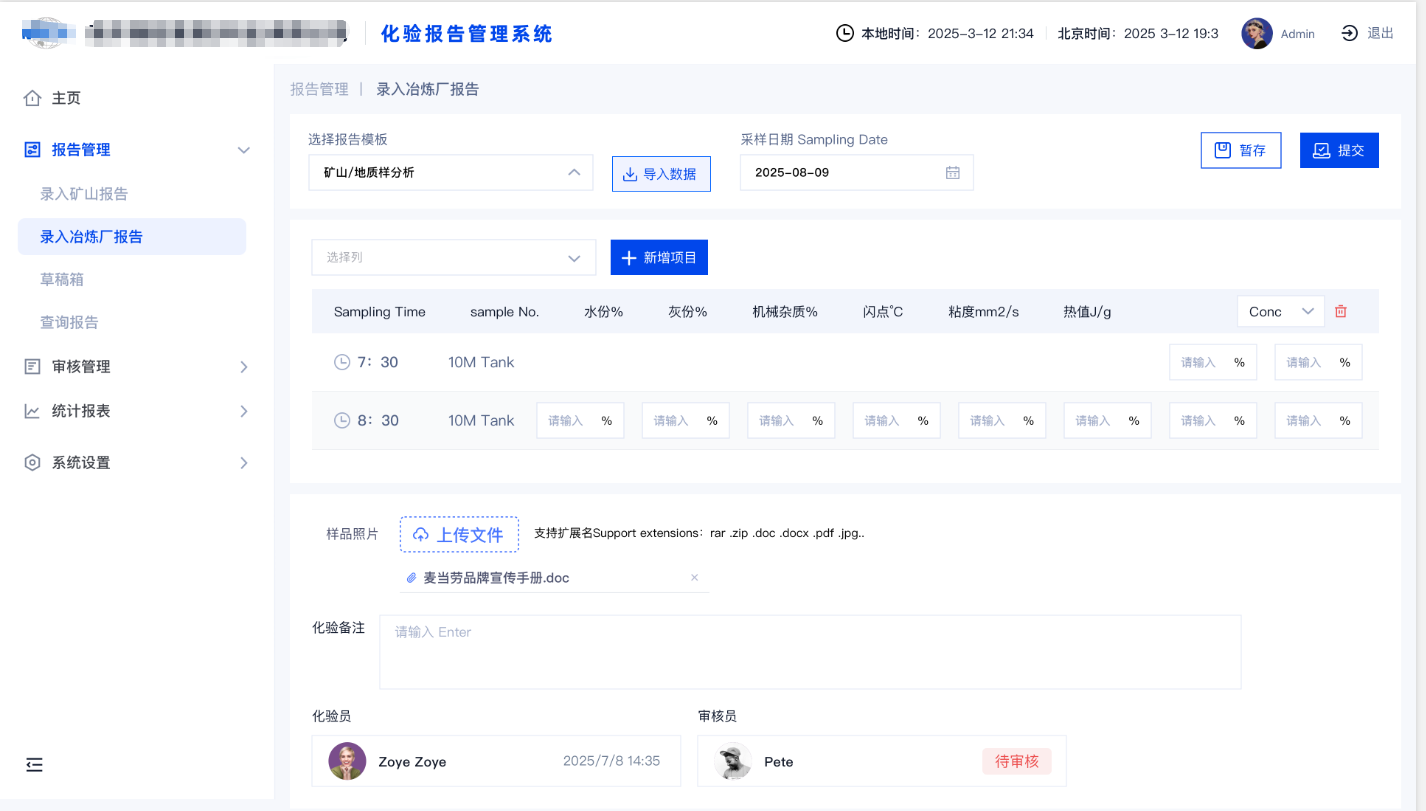This screenshot has width=1426, height=811.
Task: Click the 提交 submit button
Action: tap(1339, 150)
